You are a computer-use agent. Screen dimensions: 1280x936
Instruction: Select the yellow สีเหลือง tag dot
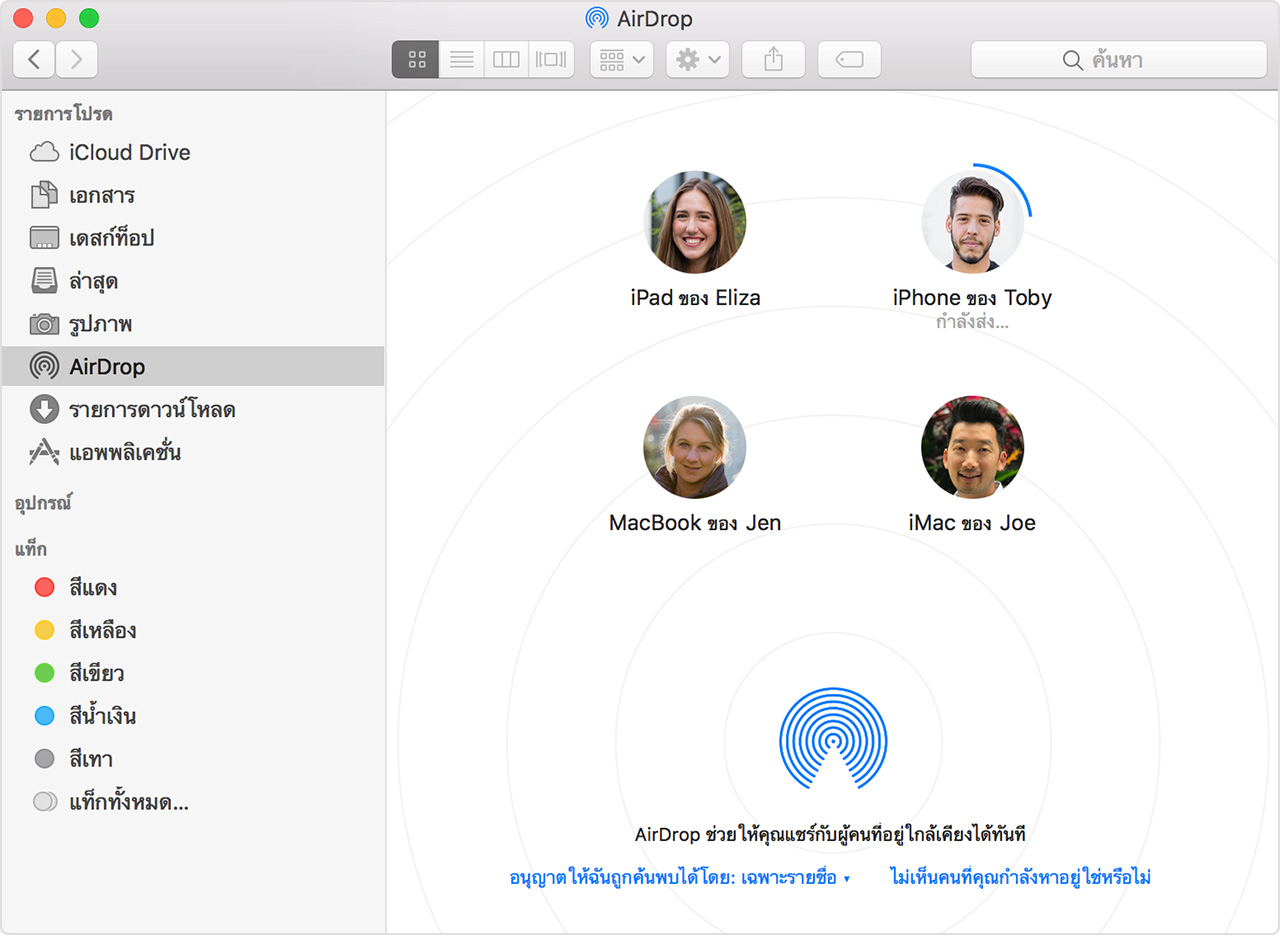coord(44,630)
